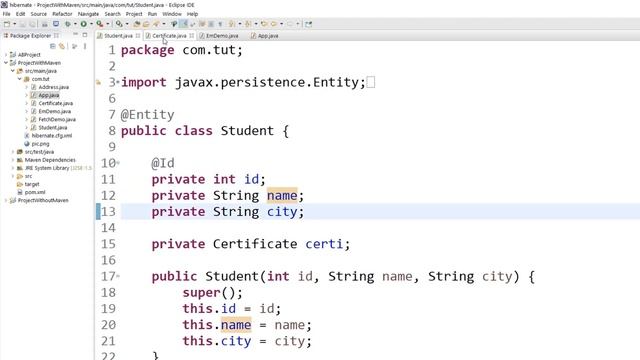Click the New file toolbar icon
Viewport: 640px width, 360px height.
[7, 24]
